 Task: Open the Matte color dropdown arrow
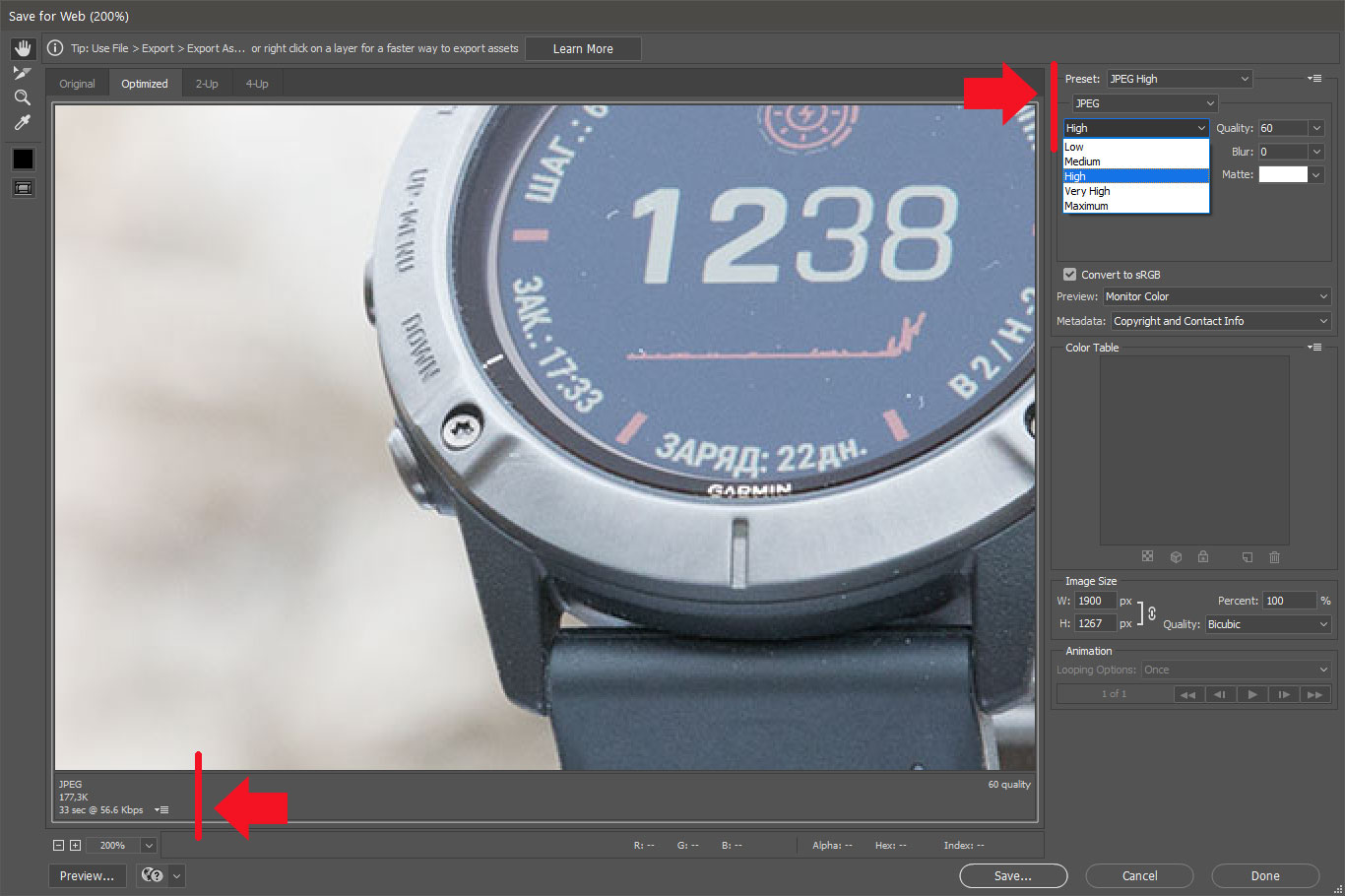coord(1316,174)
